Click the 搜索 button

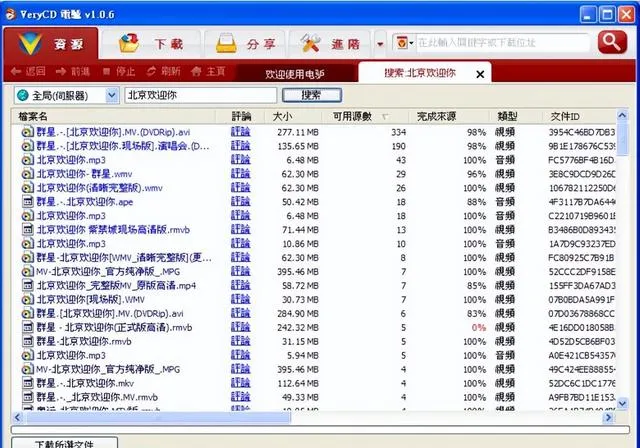[312, 95]
